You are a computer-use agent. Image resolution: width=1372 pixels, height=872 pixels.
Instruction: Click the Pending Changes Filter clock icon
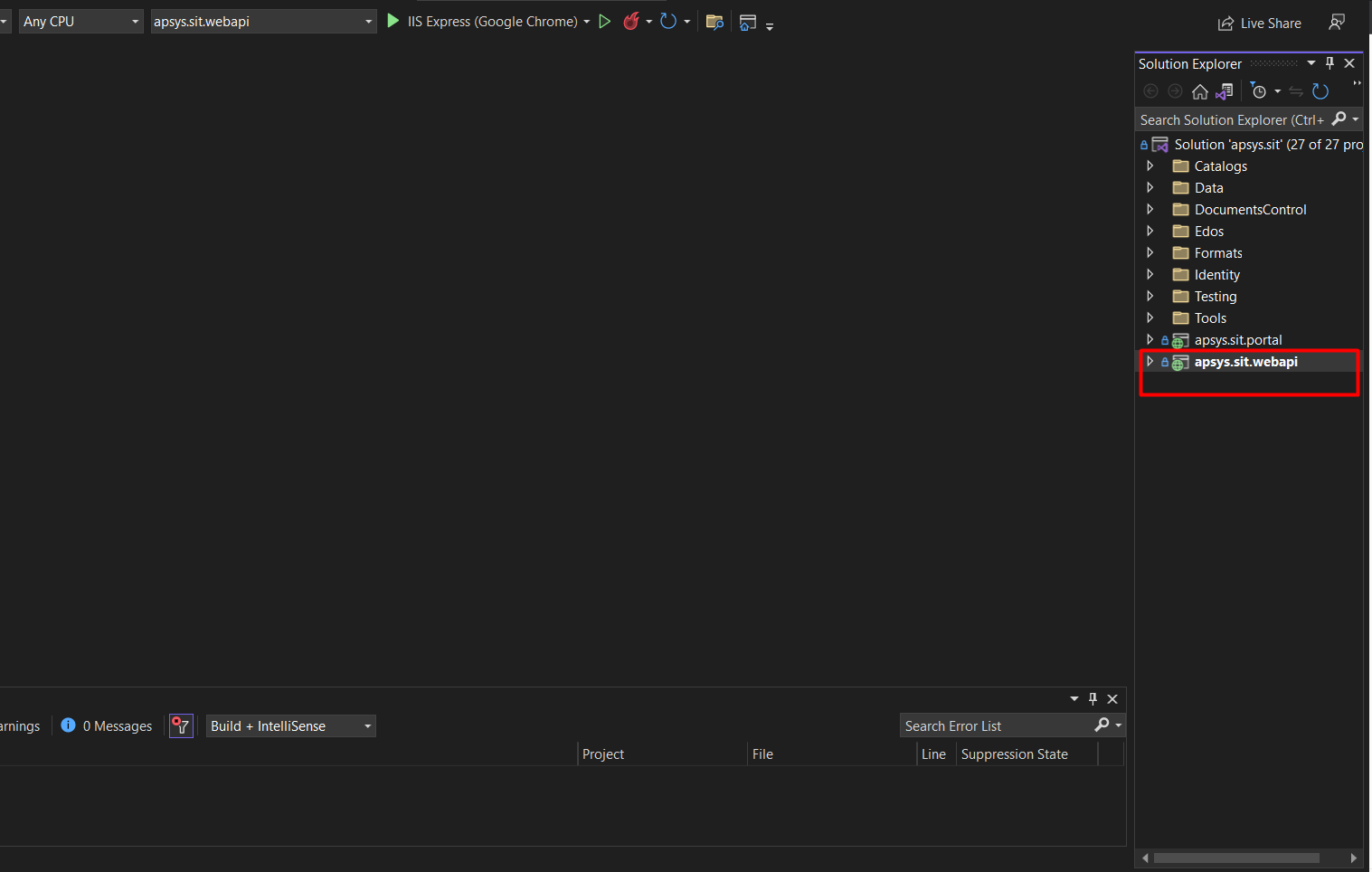point(1259,91)
